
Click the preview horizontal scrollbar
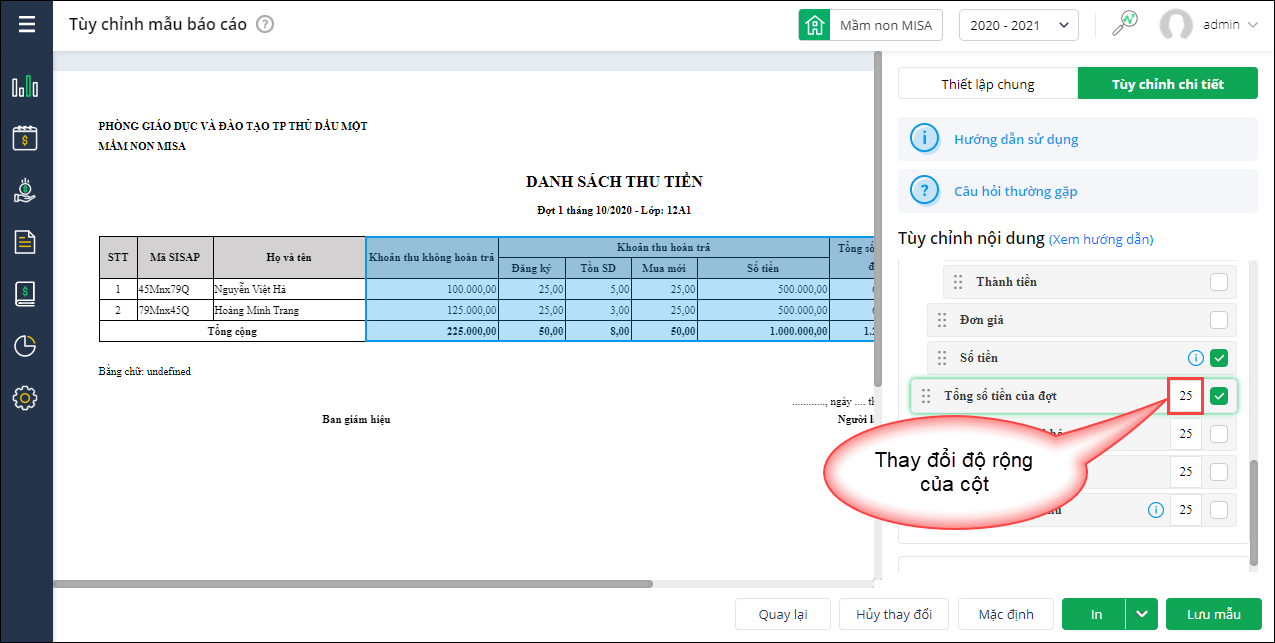tap(353, 584)
